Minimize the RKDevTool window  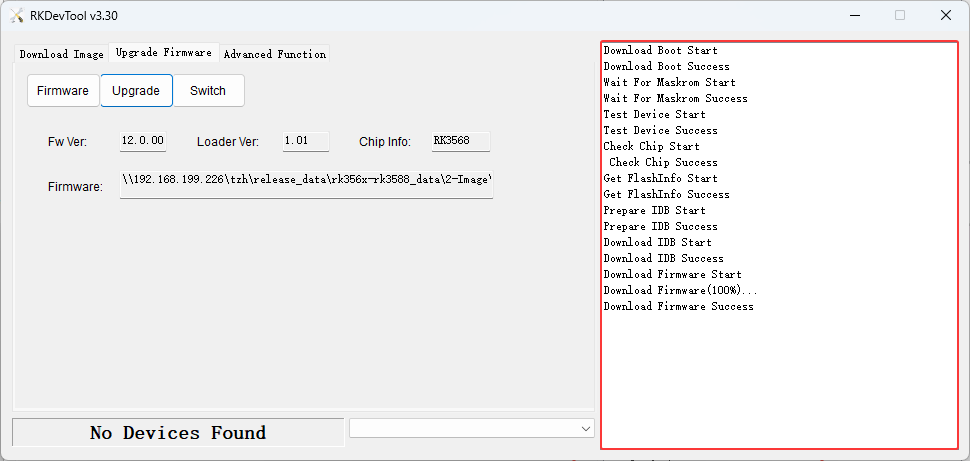click(x=855, y=15)
